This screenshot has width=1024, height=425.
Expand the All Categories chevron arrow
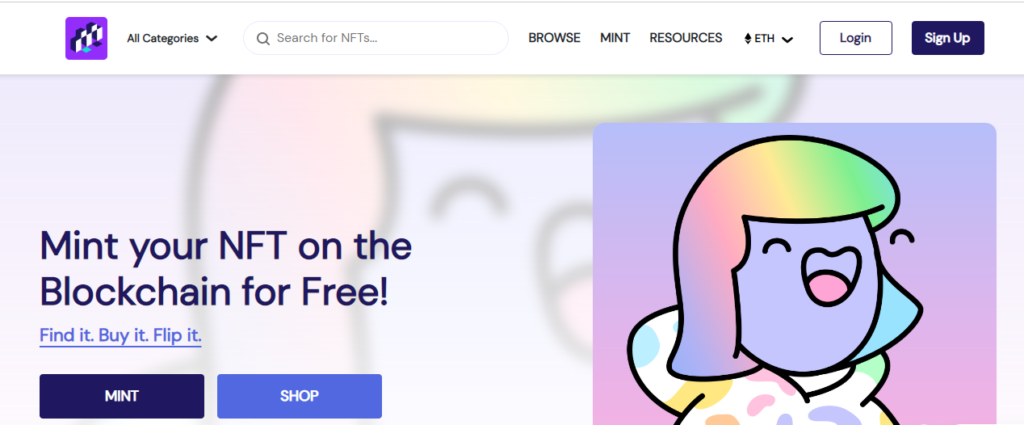pyautogui.click(x=211, y=39)
